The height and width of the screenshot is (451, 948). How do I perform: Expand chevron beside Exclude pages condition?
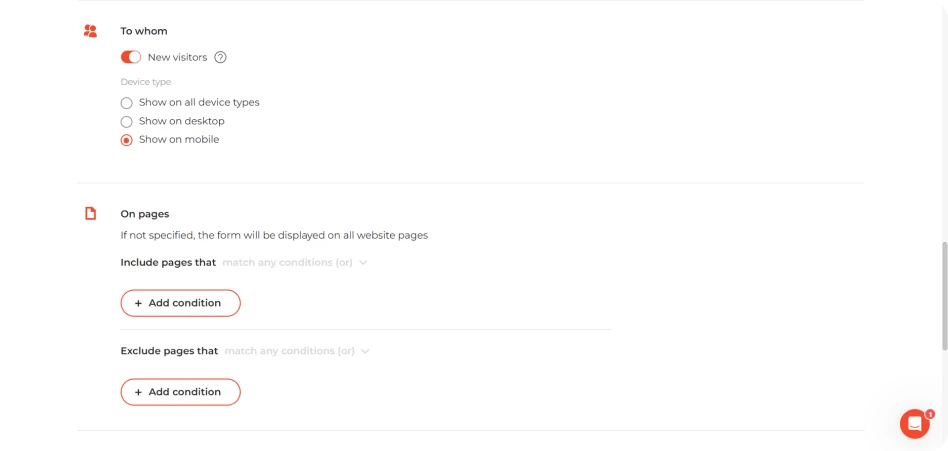coord(365,351)
